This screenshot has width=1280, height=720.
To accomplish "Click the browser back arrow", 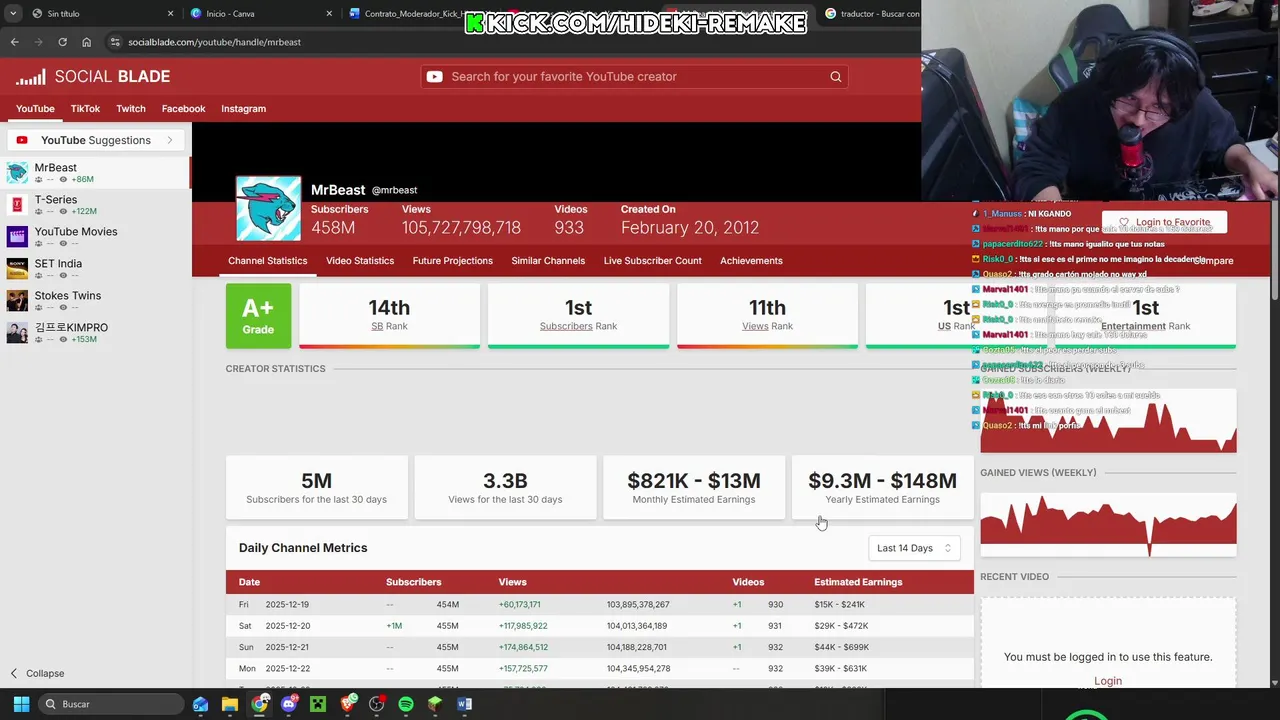I will coord(14,42).
